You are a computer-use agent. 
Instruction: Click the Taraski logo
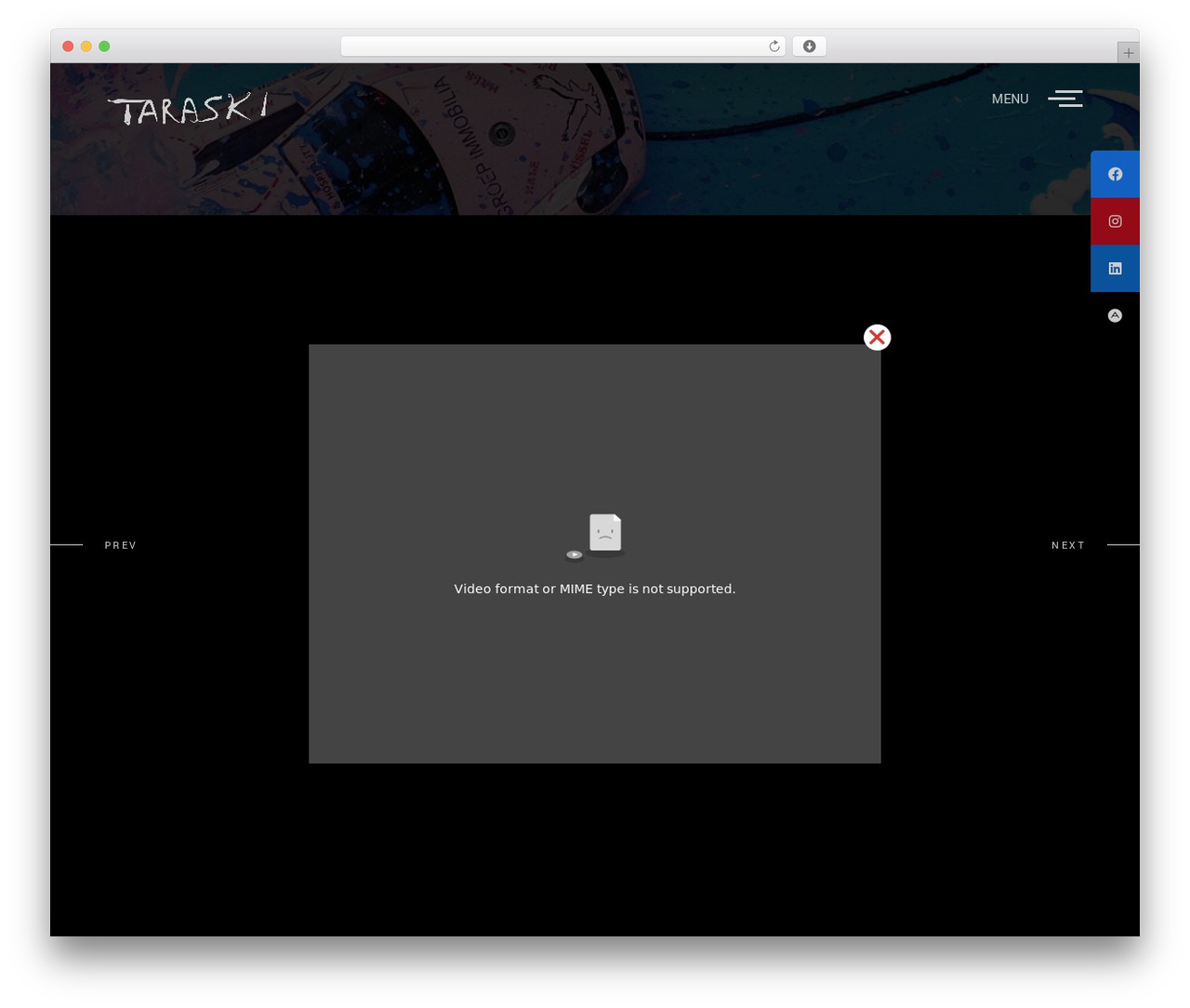tap(189, 109)
